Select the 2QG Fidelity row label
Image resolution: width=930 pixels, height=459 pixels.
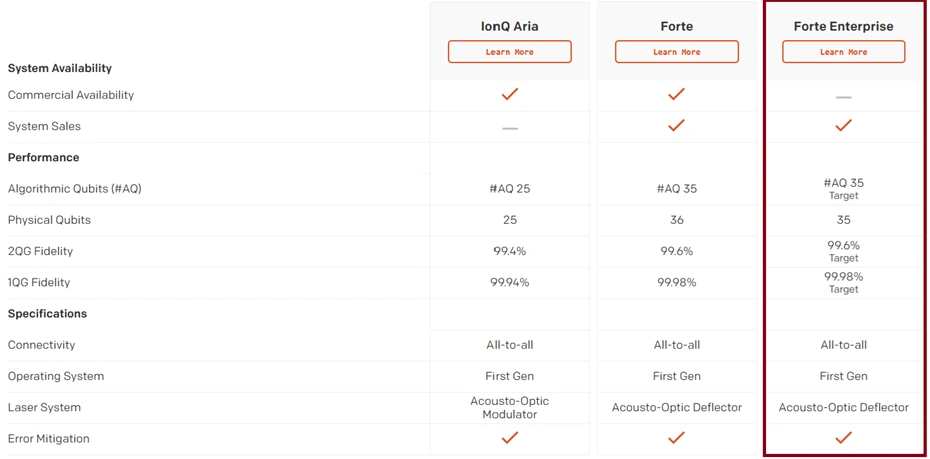click(x=40, y=251)
